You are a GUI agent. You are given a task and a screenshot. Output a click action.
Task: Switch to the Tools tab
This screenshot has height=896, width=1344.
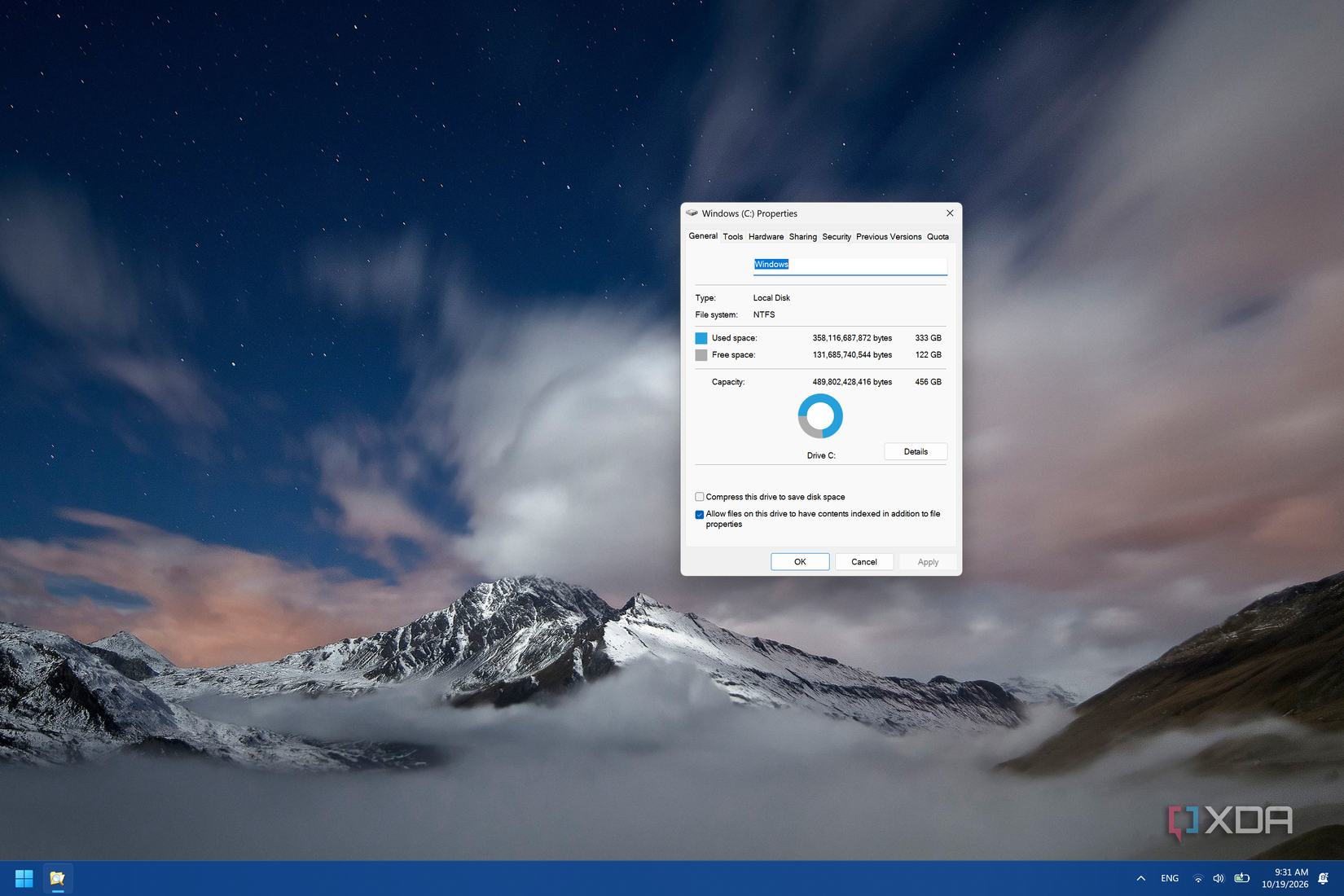click(x=733, y=237)
